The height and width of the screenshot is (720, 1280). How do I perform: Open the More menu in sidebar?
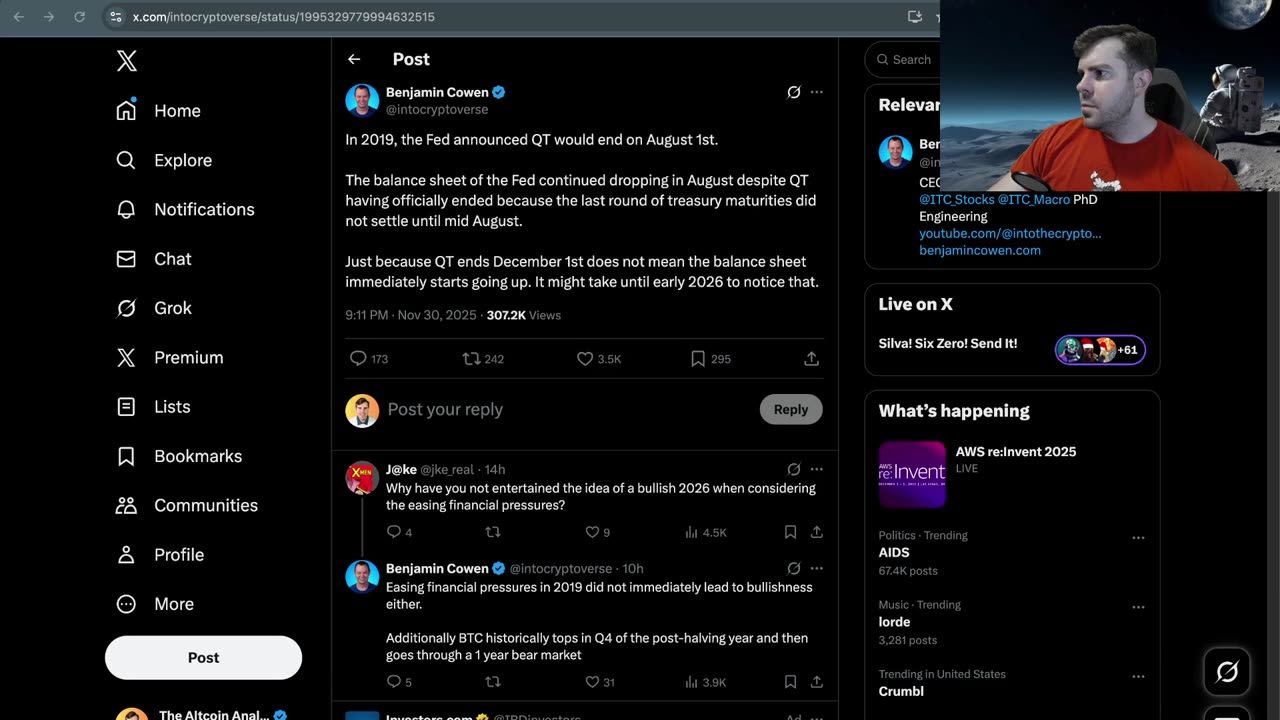(x=155, y=604)
